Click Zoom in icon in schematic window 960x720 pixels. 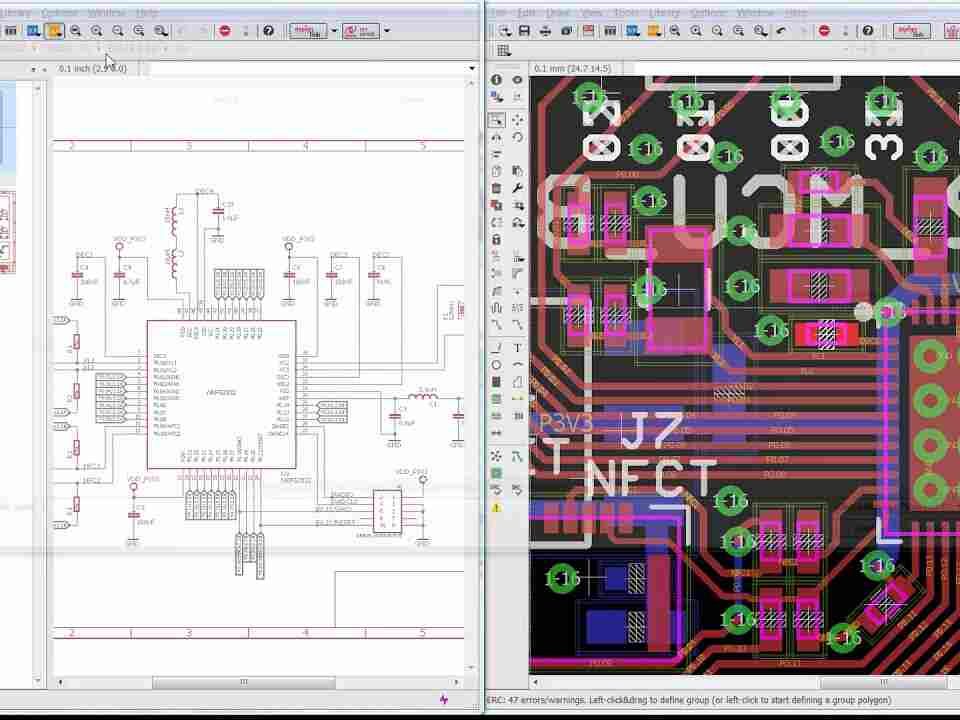coord(97,31)
